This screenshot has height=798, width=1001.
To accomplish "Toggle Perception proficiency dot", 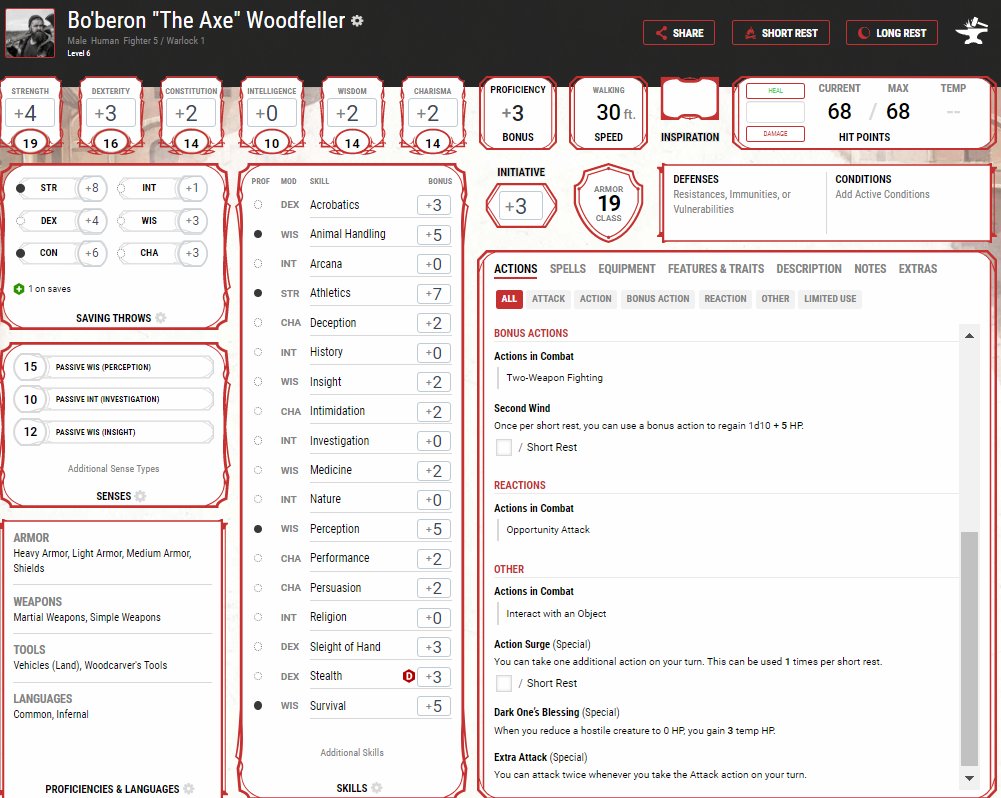I will coord(258,529).
